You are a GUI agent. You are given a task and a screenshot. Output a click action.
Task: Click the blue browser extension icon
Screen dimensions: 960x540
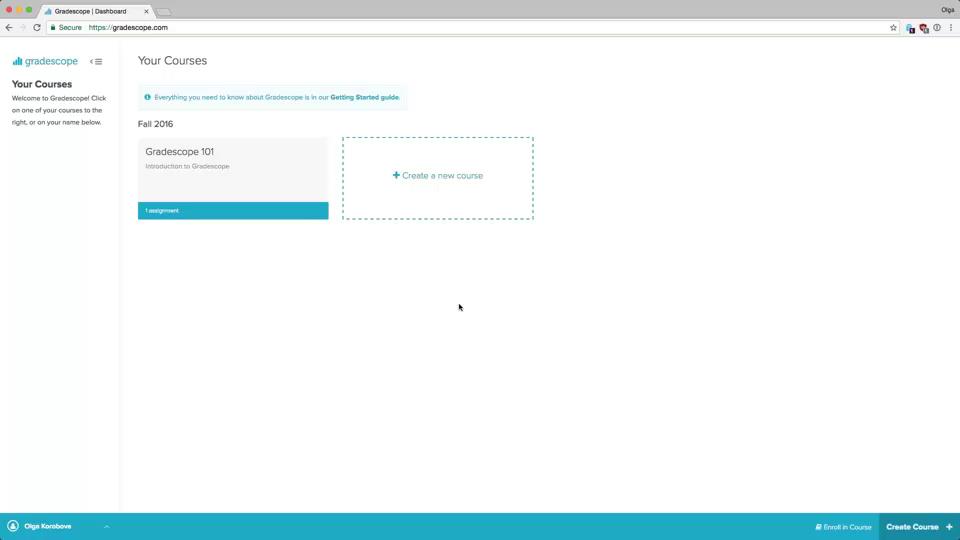coord(910,28)
